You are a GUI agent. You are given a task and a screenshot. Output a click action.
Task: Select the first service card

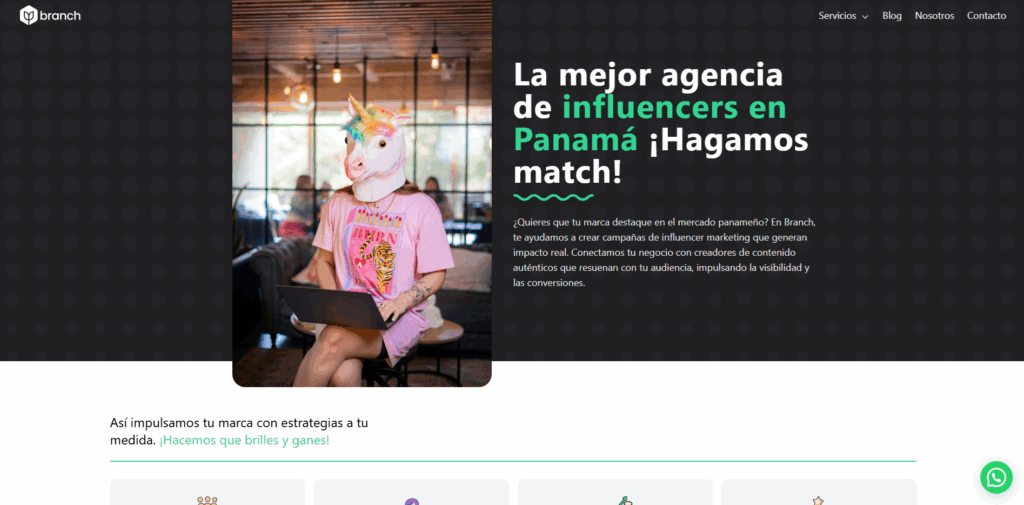point(207,492)
